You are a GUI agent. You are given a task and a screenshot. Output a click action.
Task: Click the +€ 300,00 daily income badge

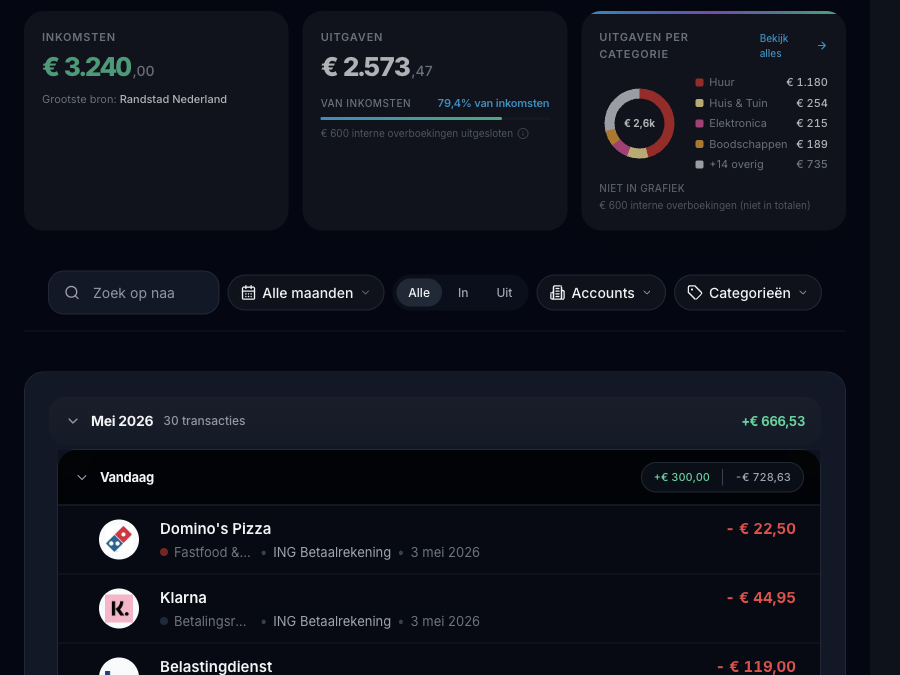[x=682, y=478]
